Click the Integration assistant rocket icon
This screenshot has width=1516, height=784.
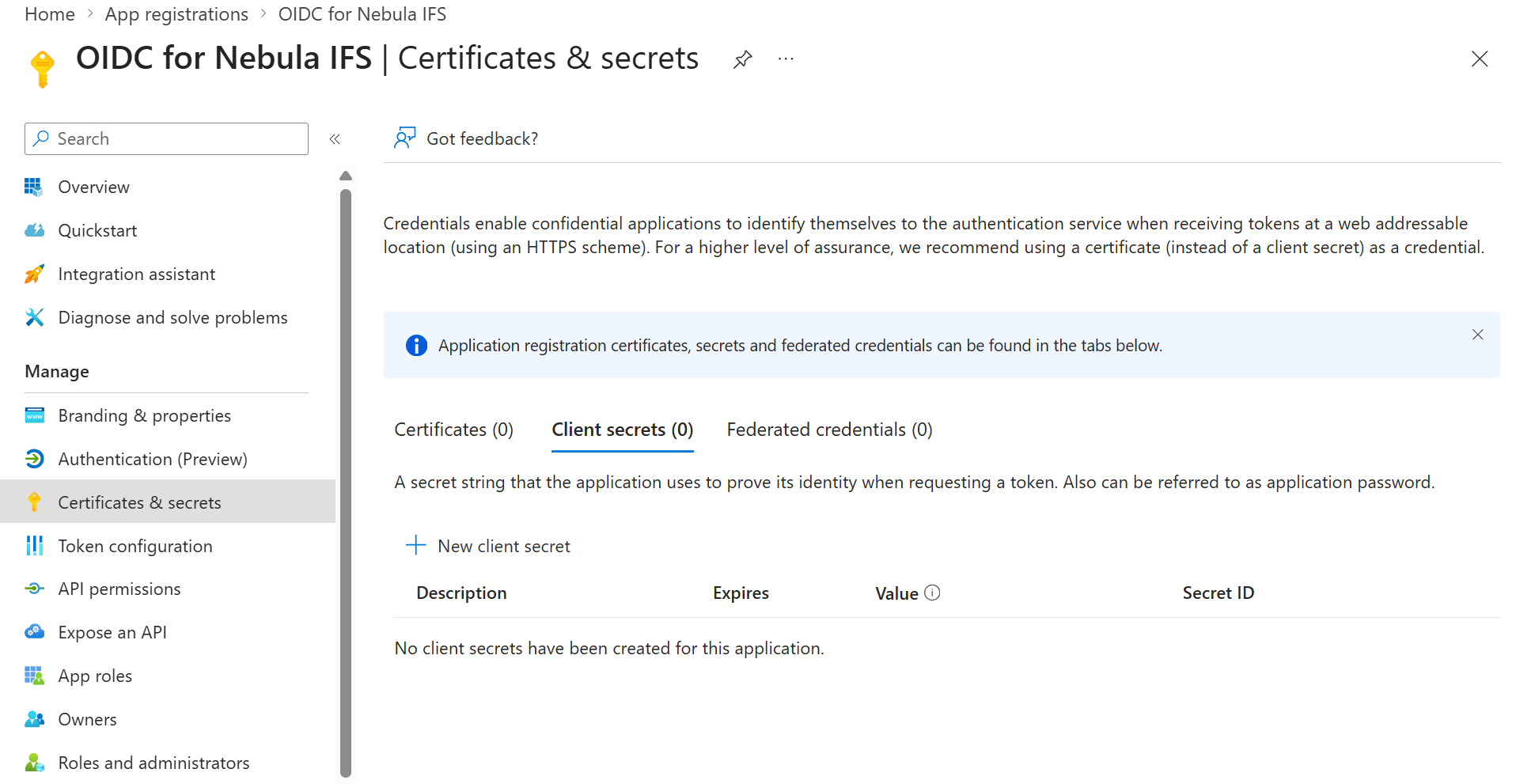[x=34, y=274]
